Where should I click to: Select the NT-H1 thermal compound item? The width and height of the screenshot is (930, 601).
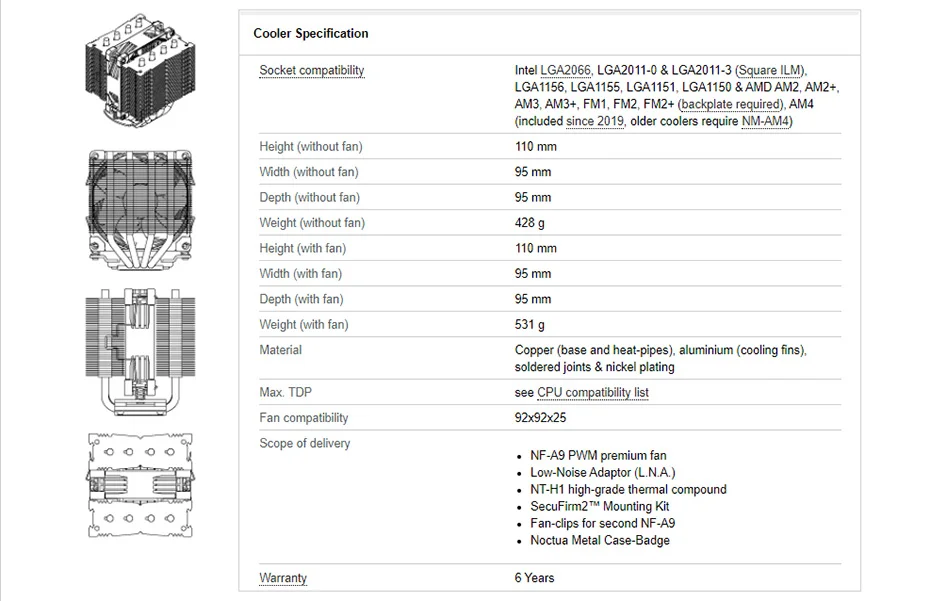628,490
